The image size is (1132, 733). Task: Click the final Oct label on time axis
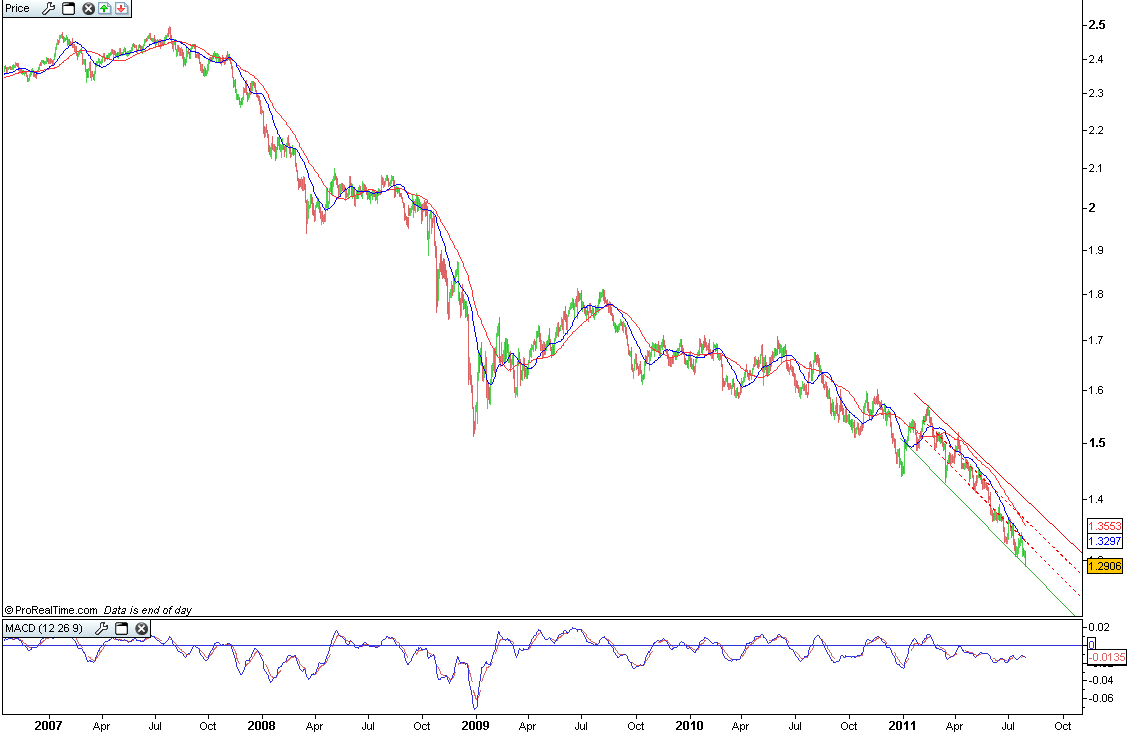click(1062, 726)
